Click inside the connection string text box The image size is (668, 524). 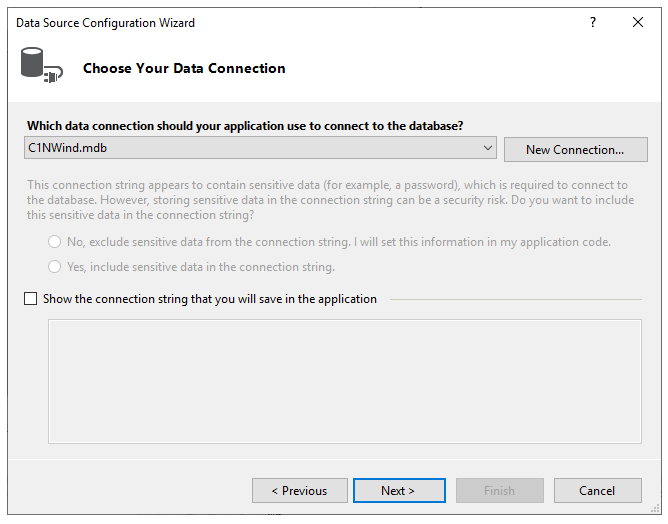click(x=345, y=380)
